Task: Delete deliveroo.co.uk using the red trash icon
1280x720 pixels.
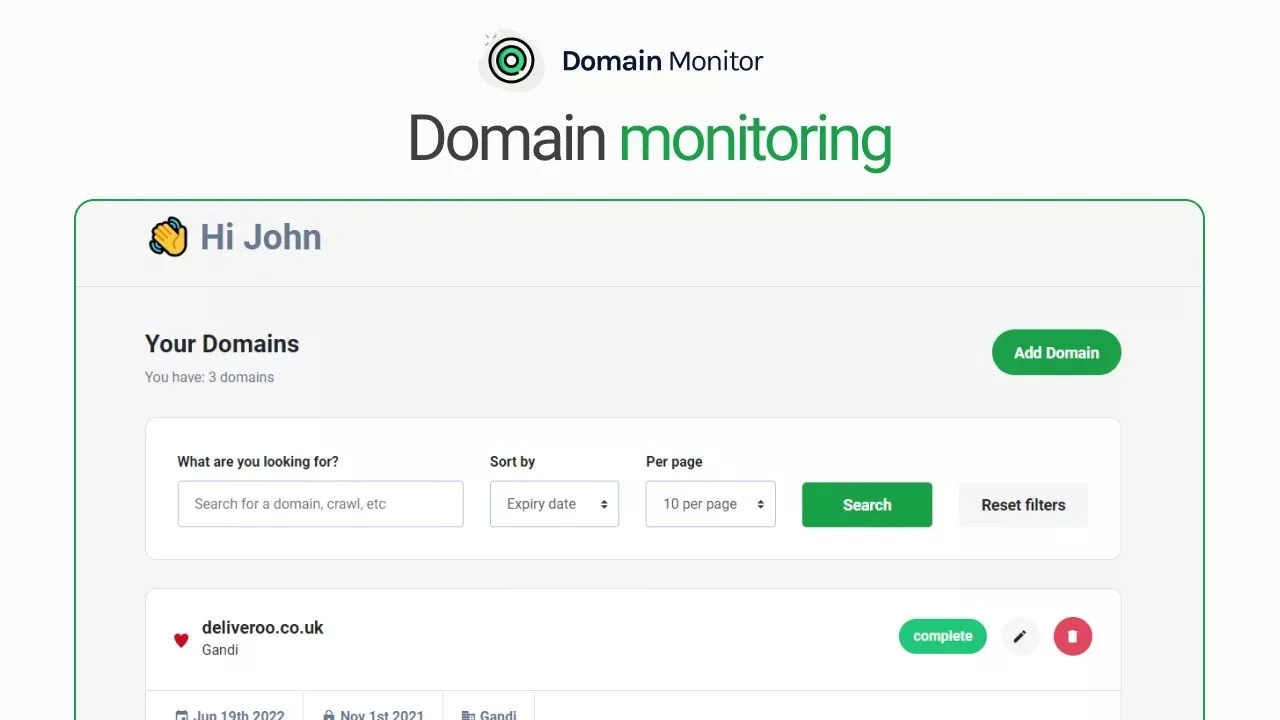Action: click(1072, 636)
